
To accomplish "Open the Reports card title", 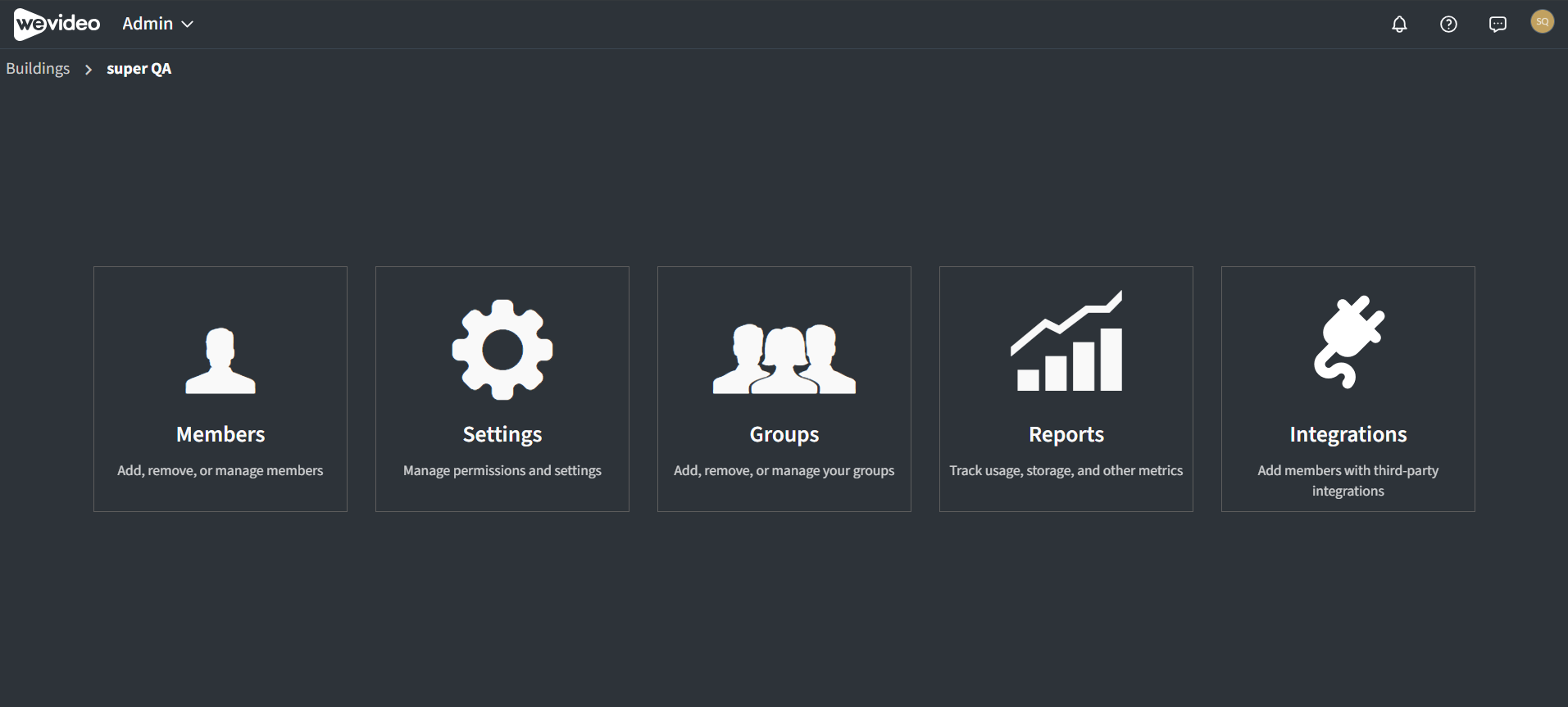I will [x=1066, y=434].
